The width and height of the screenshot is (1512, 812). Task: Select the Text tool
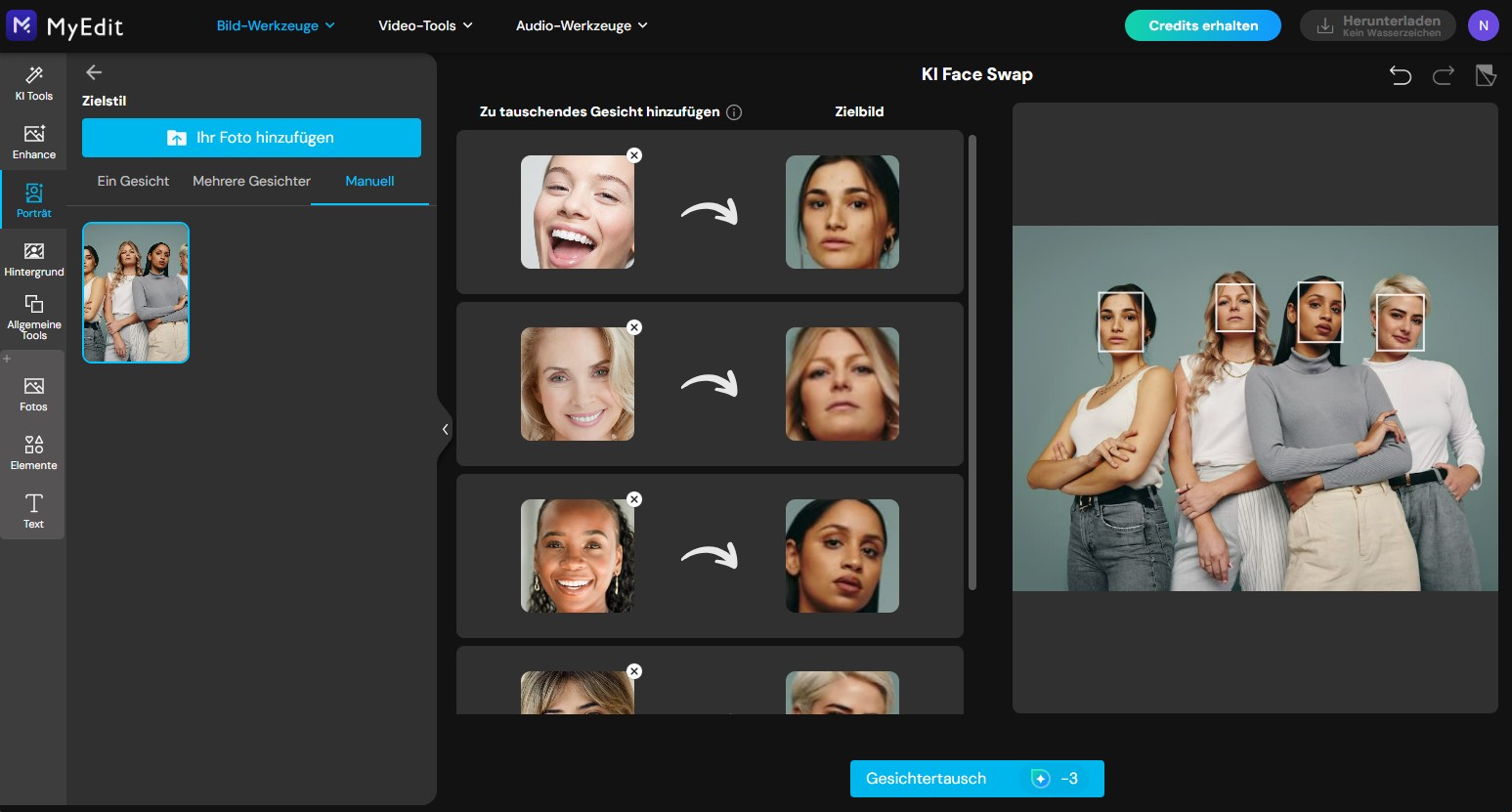33,511
